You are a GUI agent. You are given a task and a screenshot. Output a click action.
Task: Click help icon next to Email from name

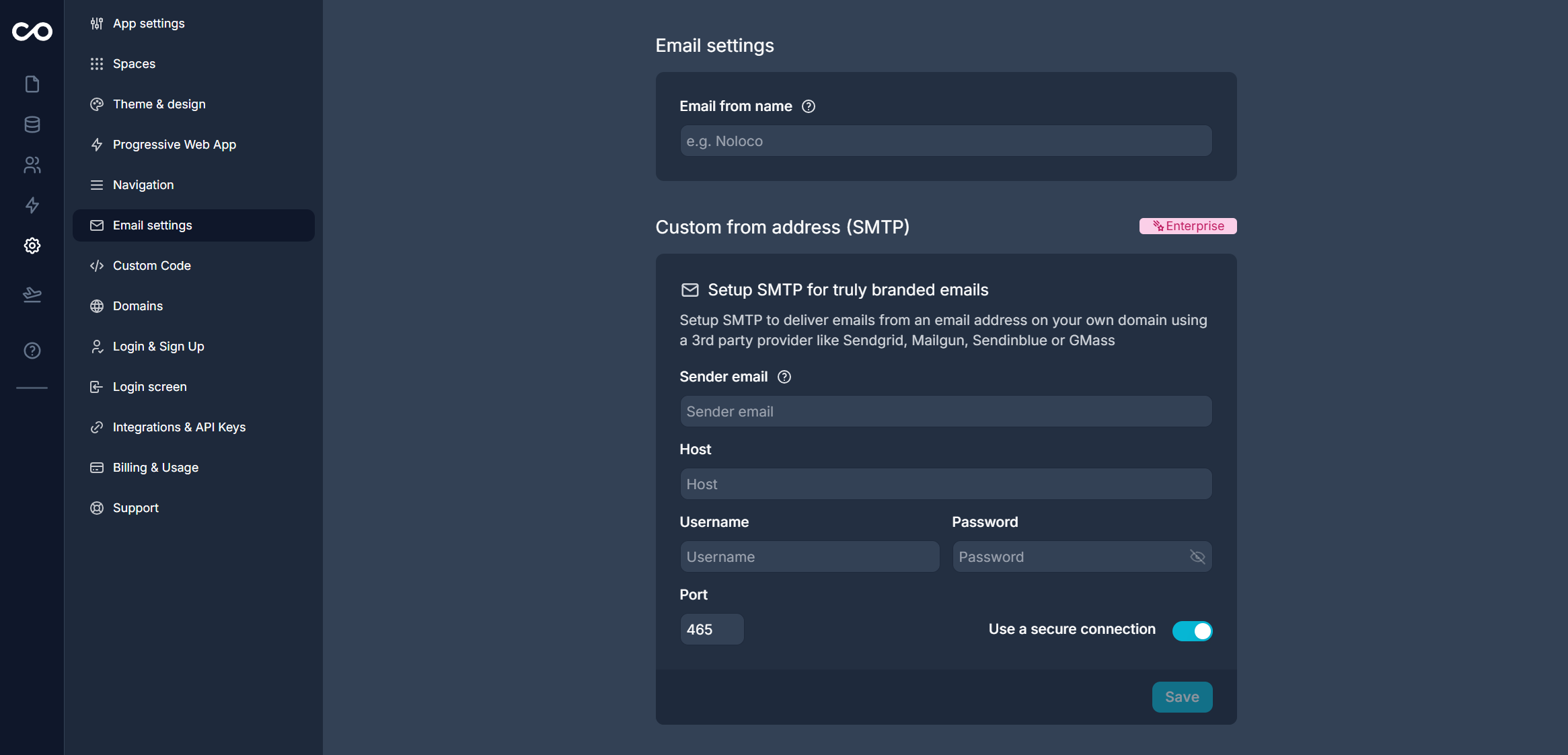click(x=809, y=106)
